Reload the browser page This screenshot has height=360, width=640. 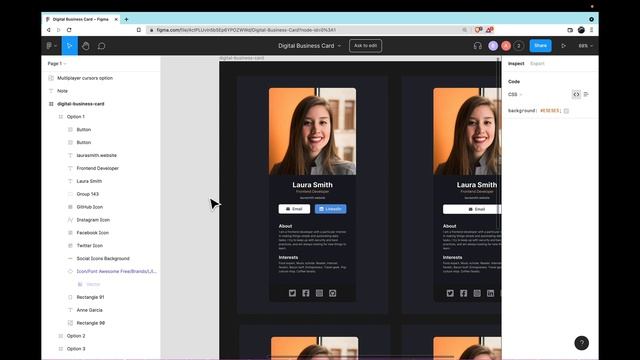click(69, 30)
